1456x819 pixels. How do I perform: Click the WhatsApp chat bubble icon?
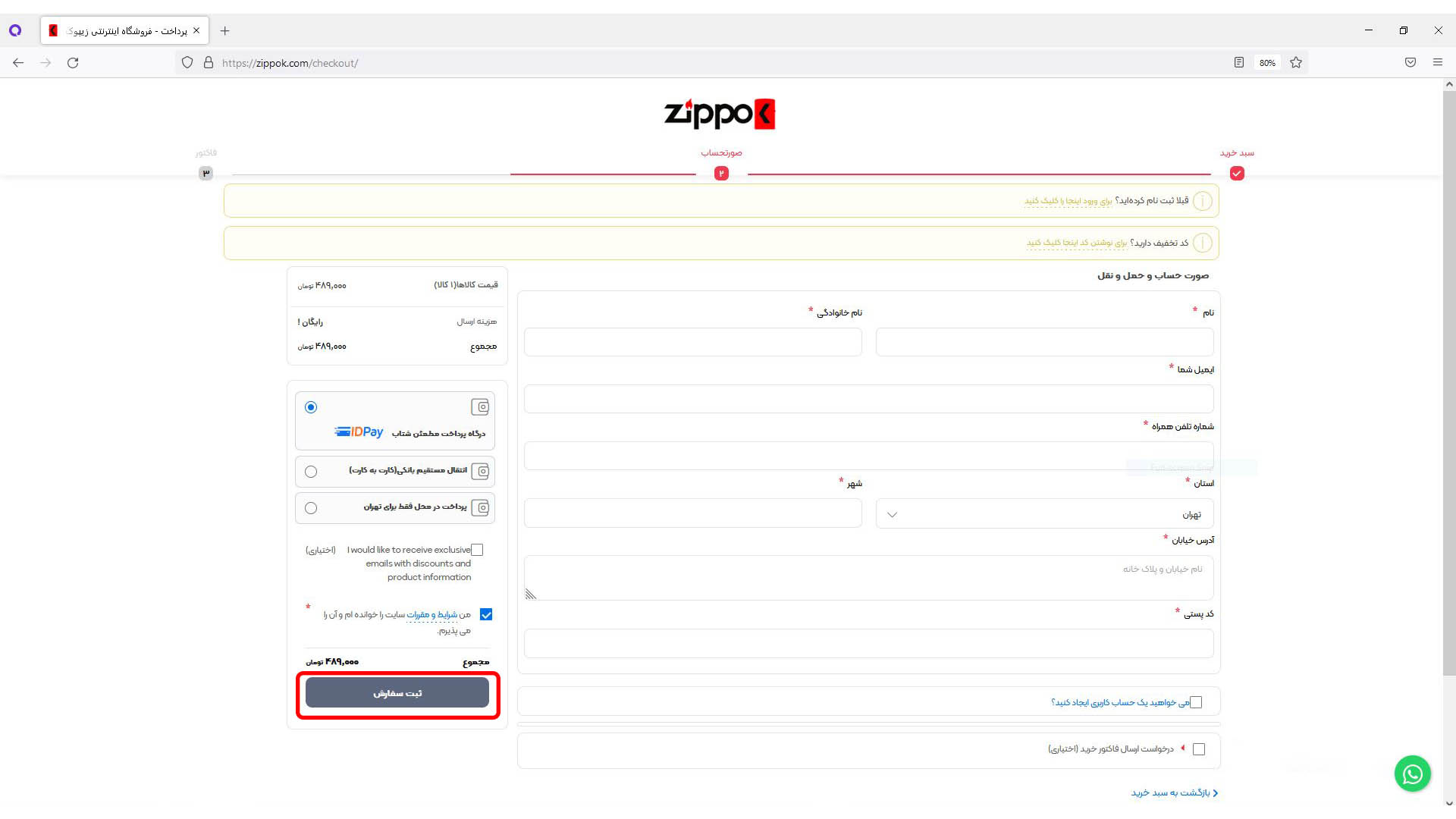(1412, 773)
